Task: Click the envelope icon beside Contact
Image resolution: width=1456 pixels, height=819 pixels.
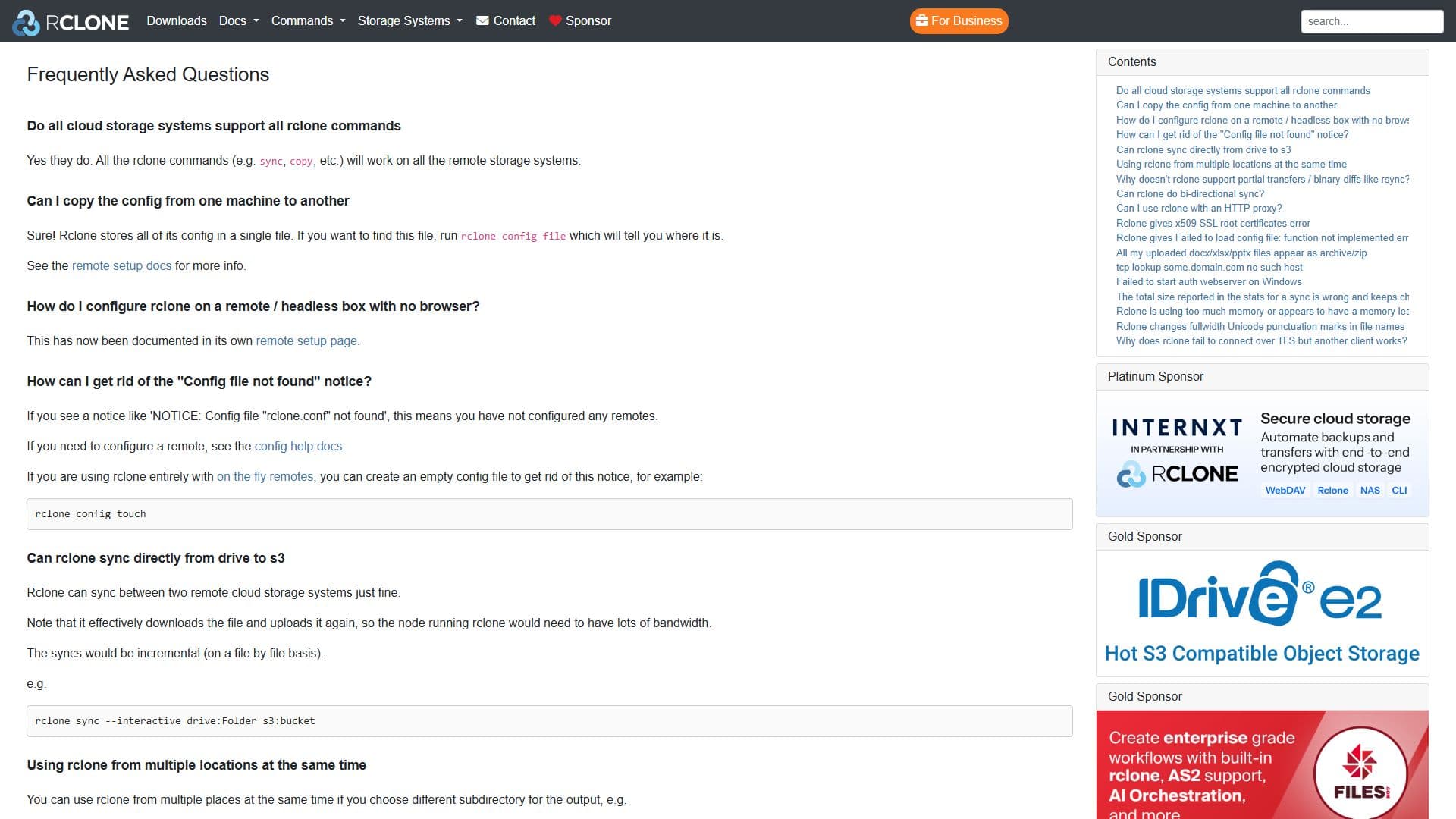Action: pos(482,20)
